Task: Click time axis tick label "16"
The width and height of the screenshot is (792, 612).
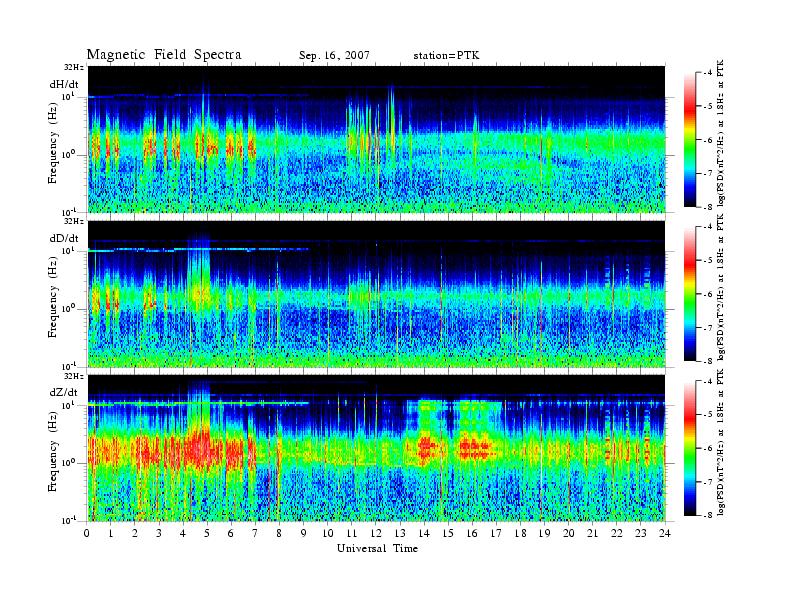Action: pos(472,533)
